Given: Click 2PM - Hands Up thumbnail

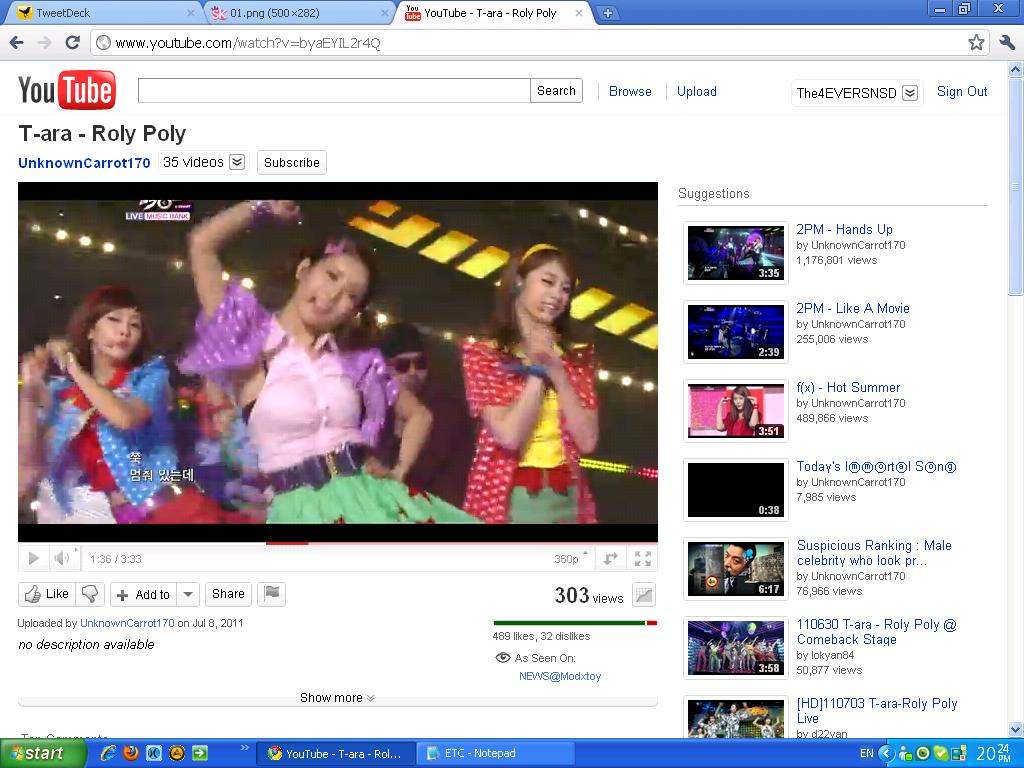Looking at the screenshot, I should 735,253.
